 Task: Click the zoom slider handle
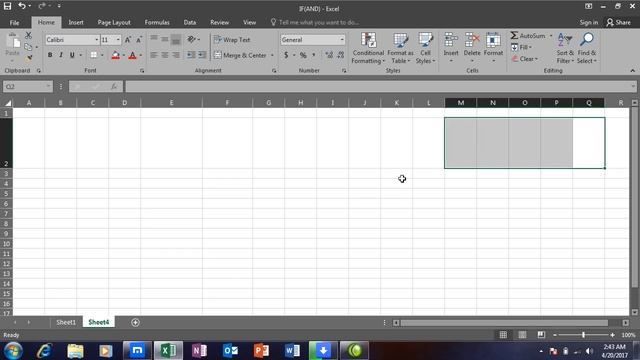[583, 335]
